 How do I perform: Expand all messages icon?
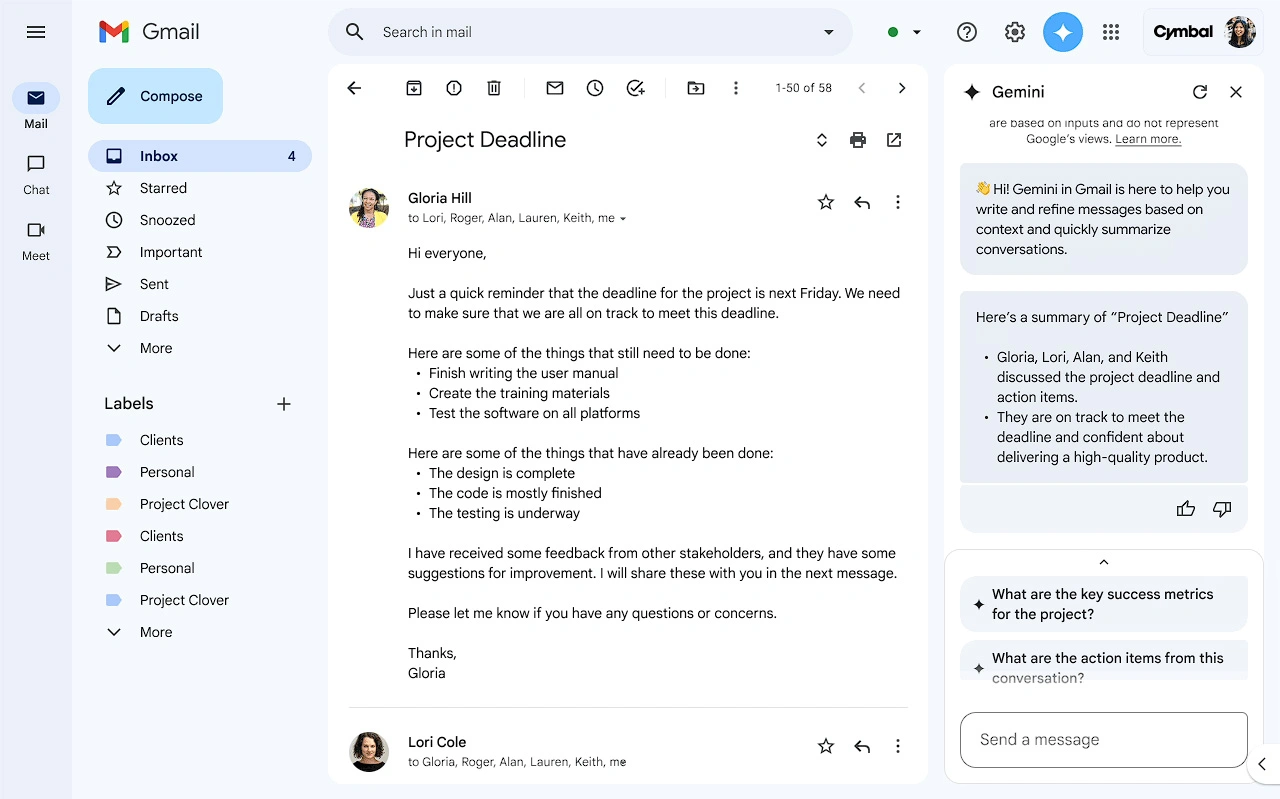(822, 140)
